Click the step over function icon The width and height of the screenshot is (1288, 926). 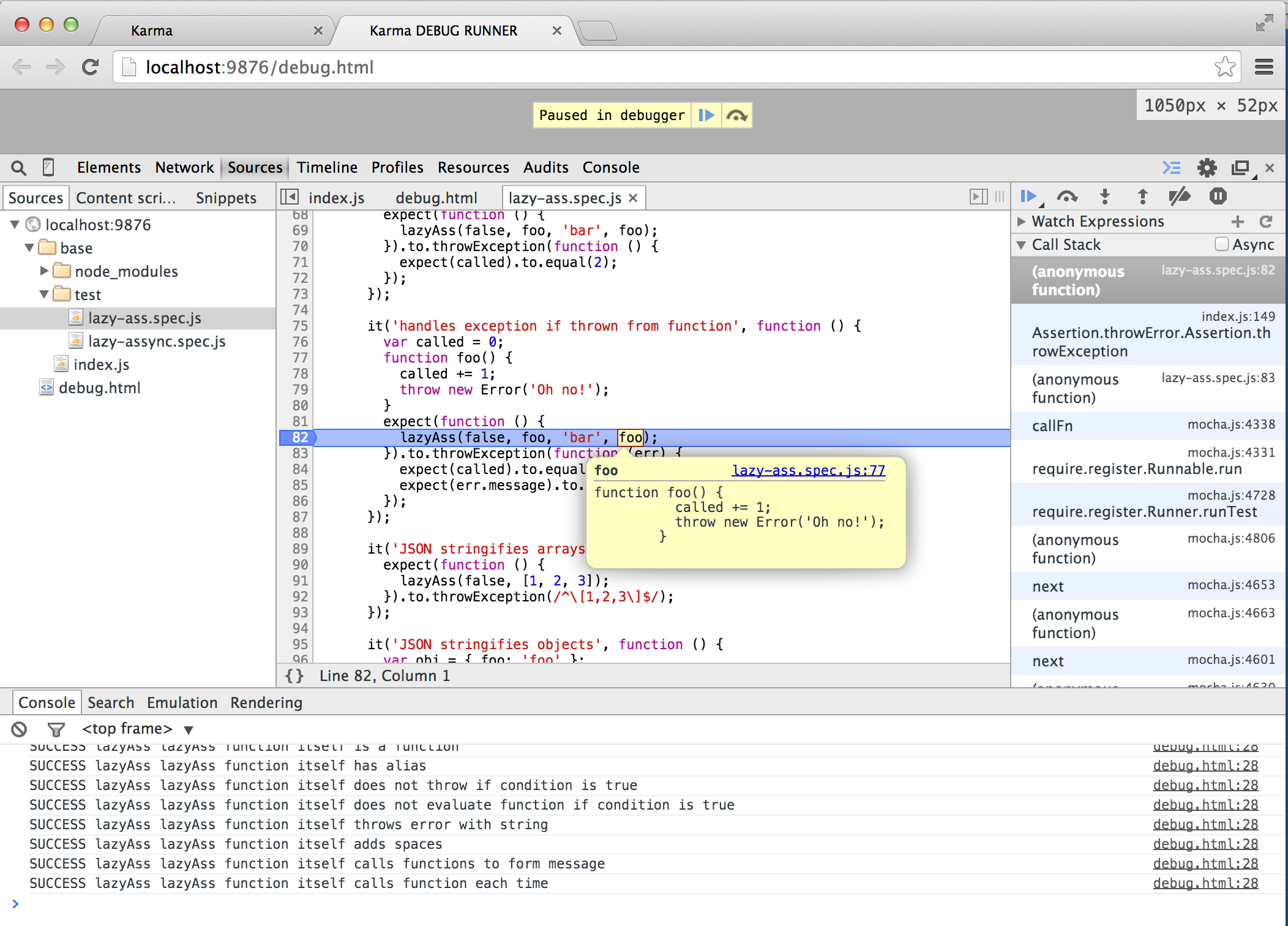tap(1067, 197)
